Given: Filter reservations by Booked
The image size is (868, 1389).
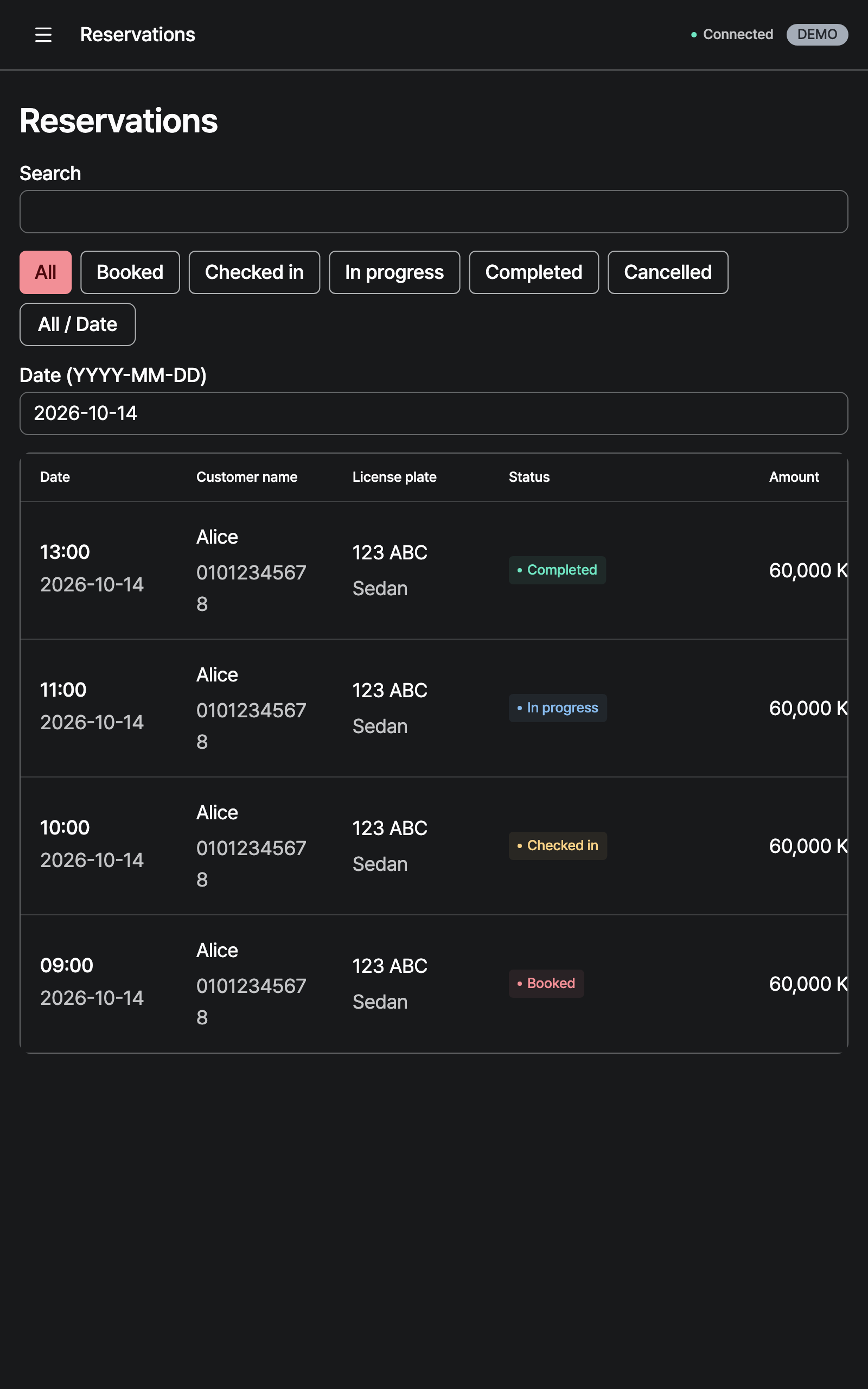Looking at the screenshot, I should pyautogui.click(x=130, y=272).
